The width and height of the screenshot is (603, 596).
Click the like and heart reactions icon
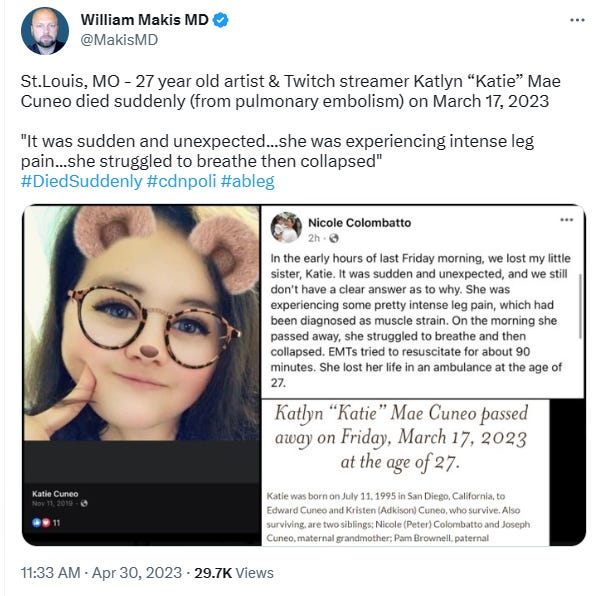[x=42, y=523]
